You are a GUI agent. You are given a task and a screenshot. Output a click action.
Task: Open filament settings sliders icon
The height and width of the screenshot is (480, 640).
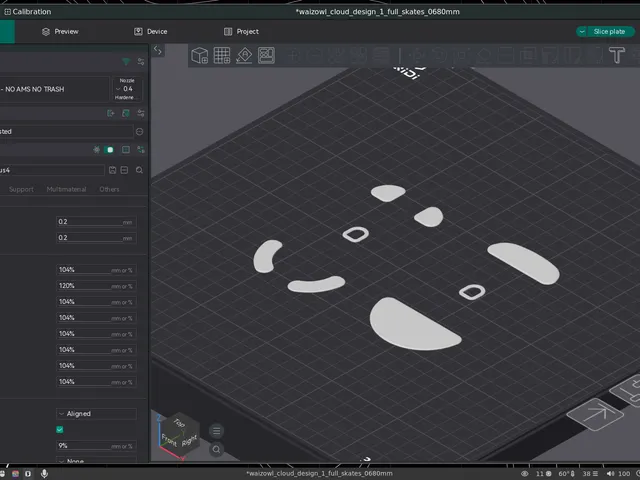click(141, 113)
